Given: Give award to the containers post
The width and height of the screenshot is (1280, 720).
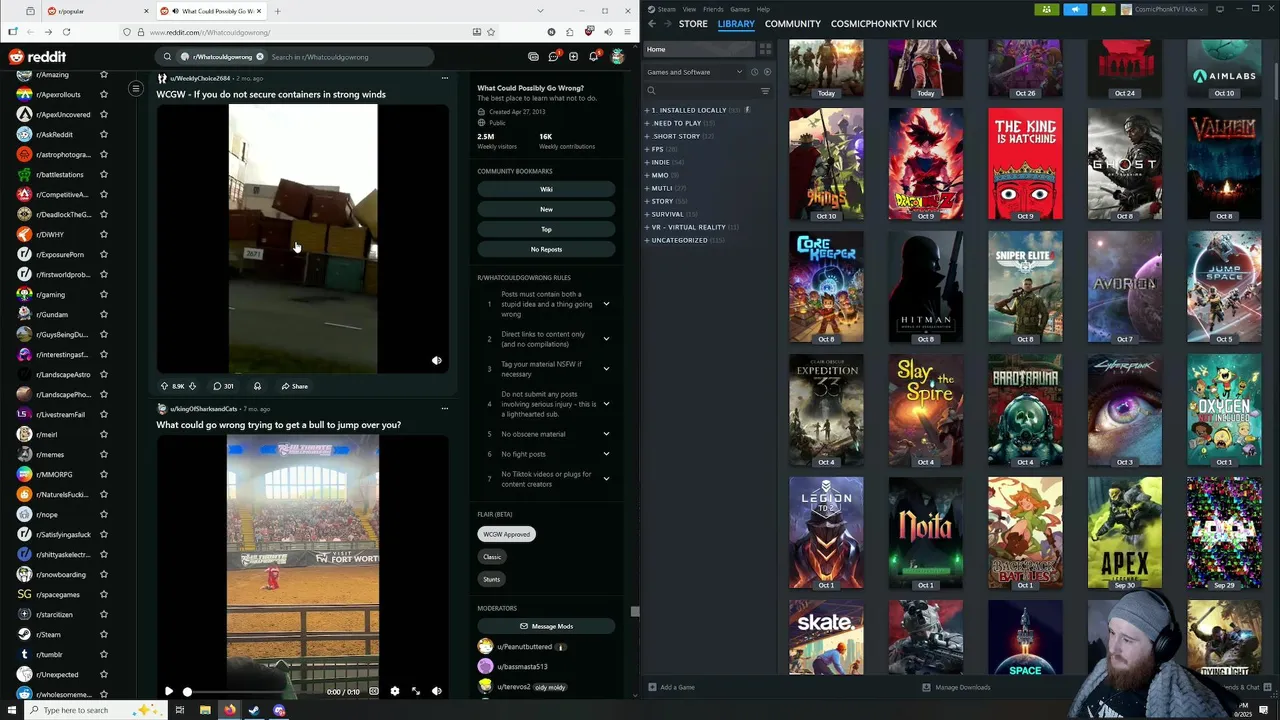Looking at the screenshot, I should point(257,386).
